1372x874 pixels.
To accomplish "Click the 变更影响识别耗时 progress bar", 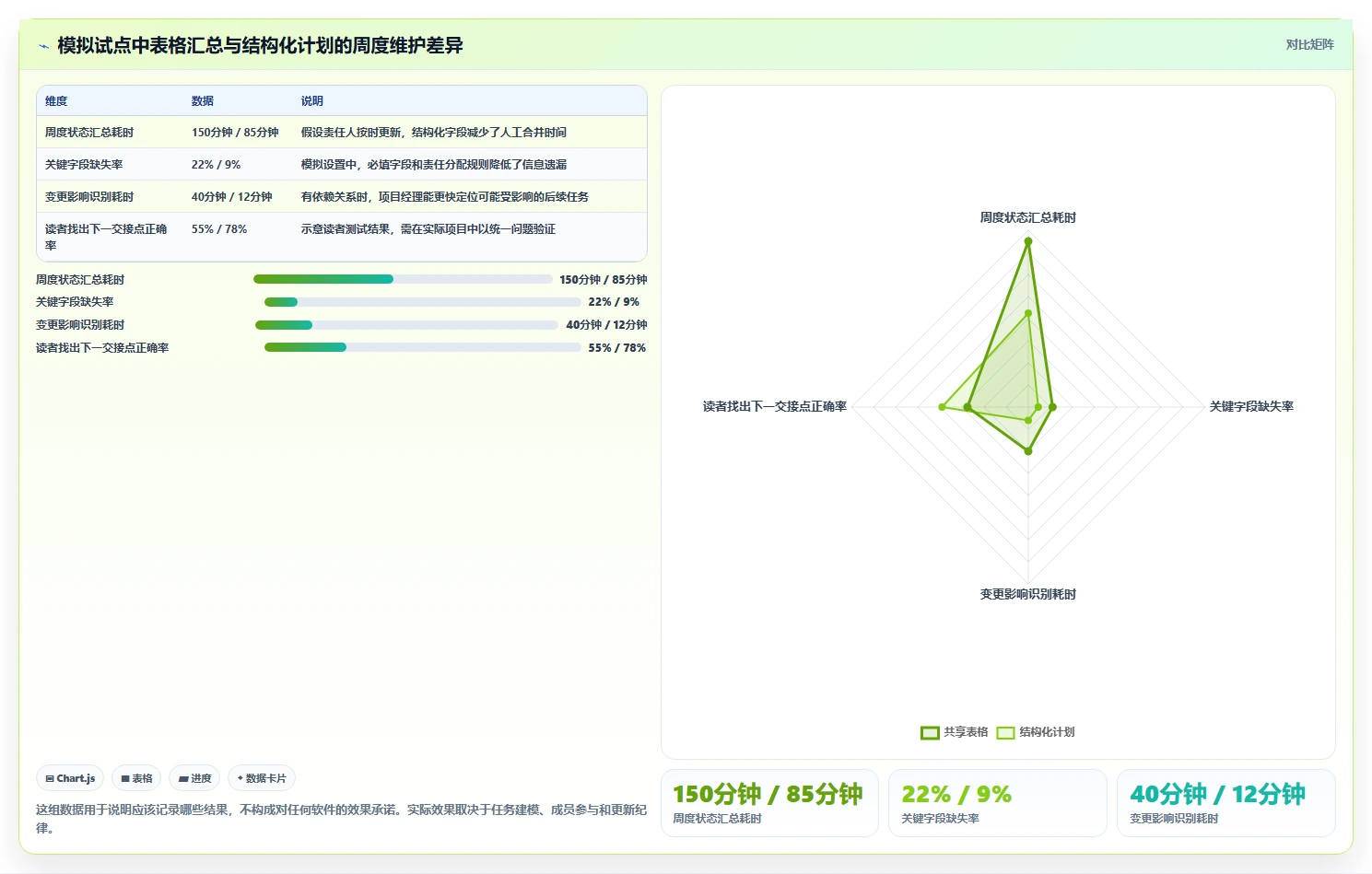I will pos(406,325).
